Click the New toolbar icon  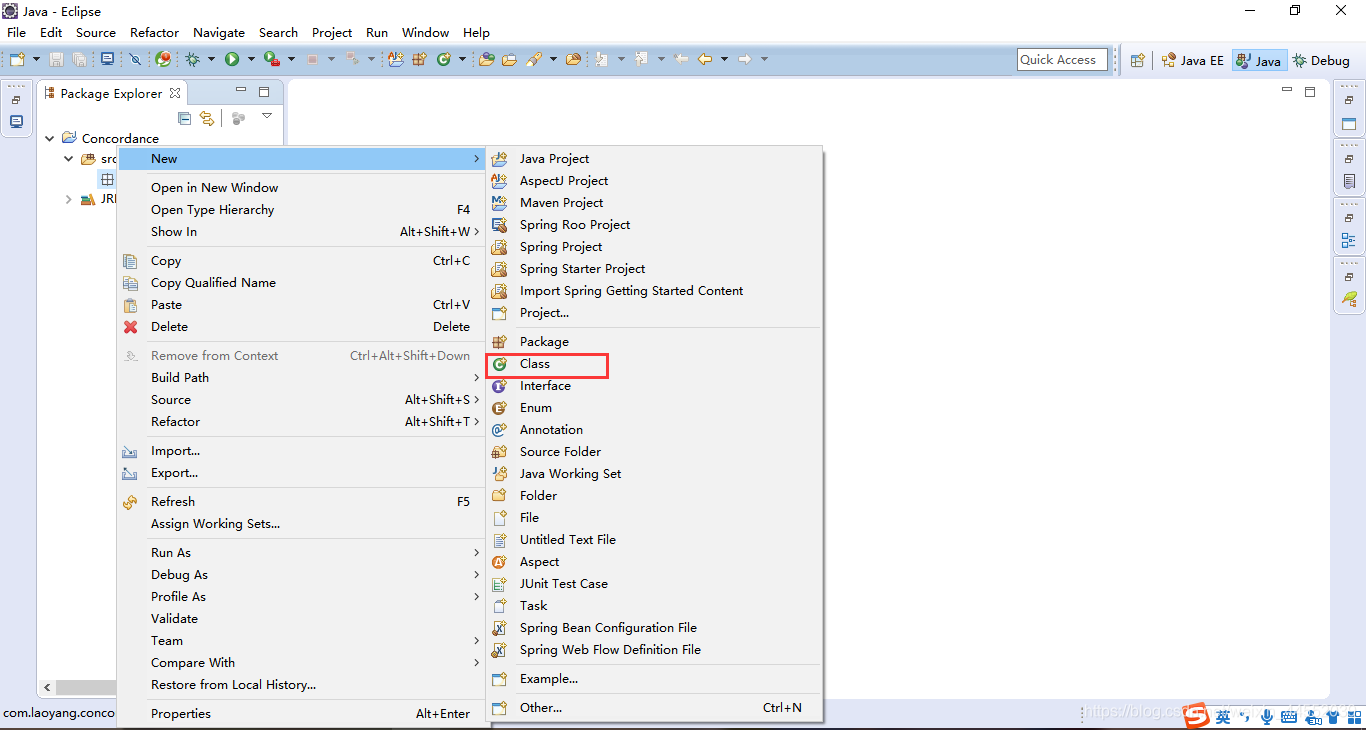pyautogui.click(x=17, y=60)
